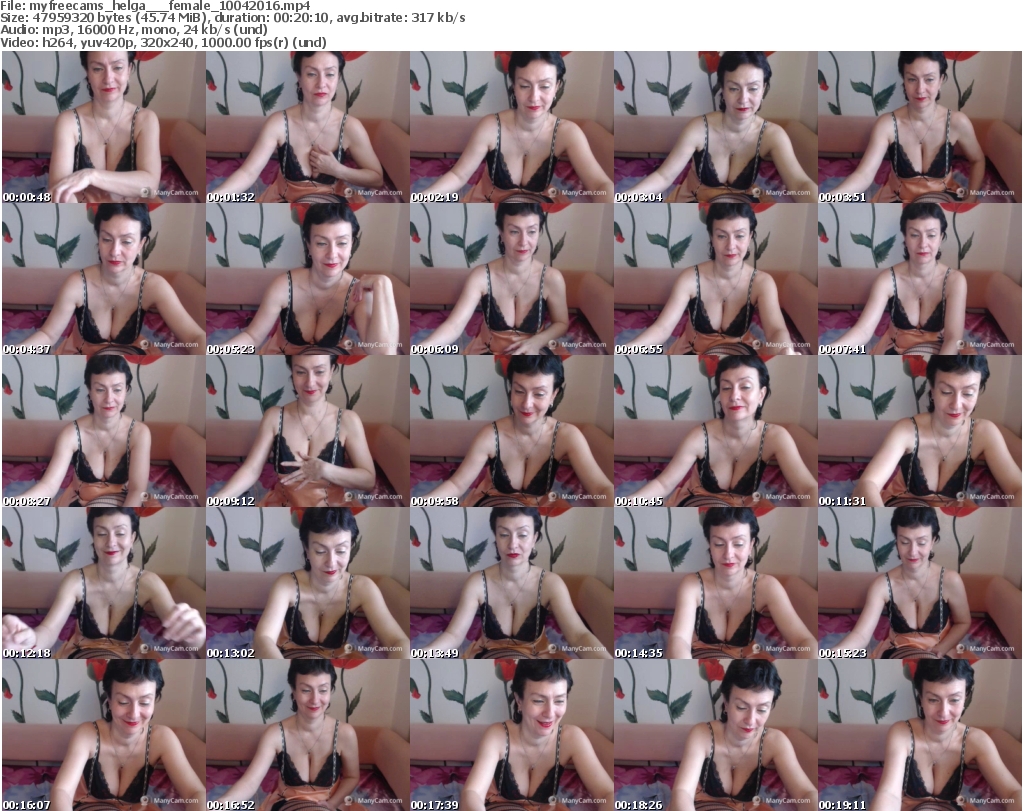This screenshot has height=811, width=1024.
Task: Open the 00:18:26 preview thumbnail
Action: (x=715, y=735)
